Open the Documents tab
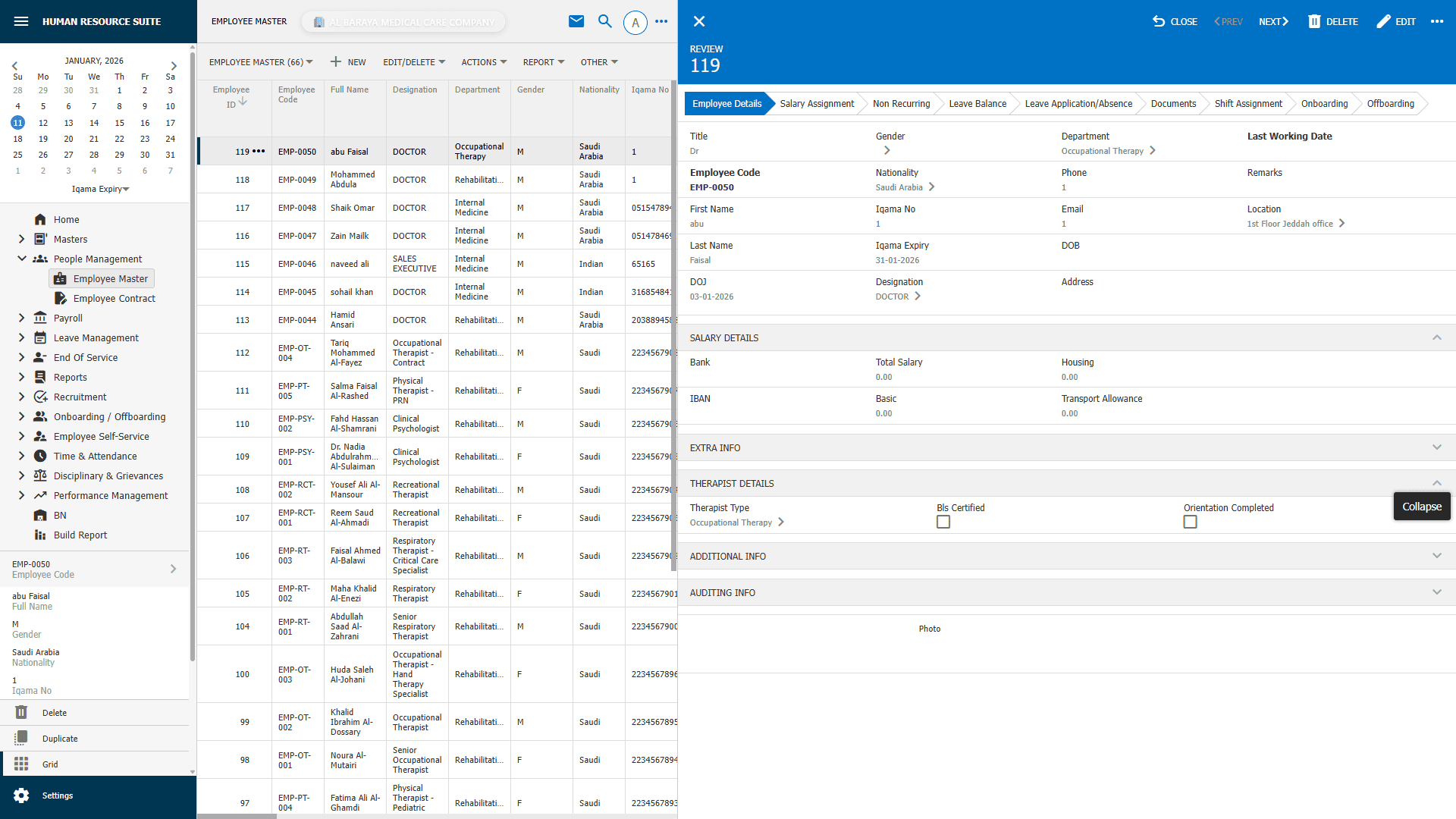 point(1172,103)
